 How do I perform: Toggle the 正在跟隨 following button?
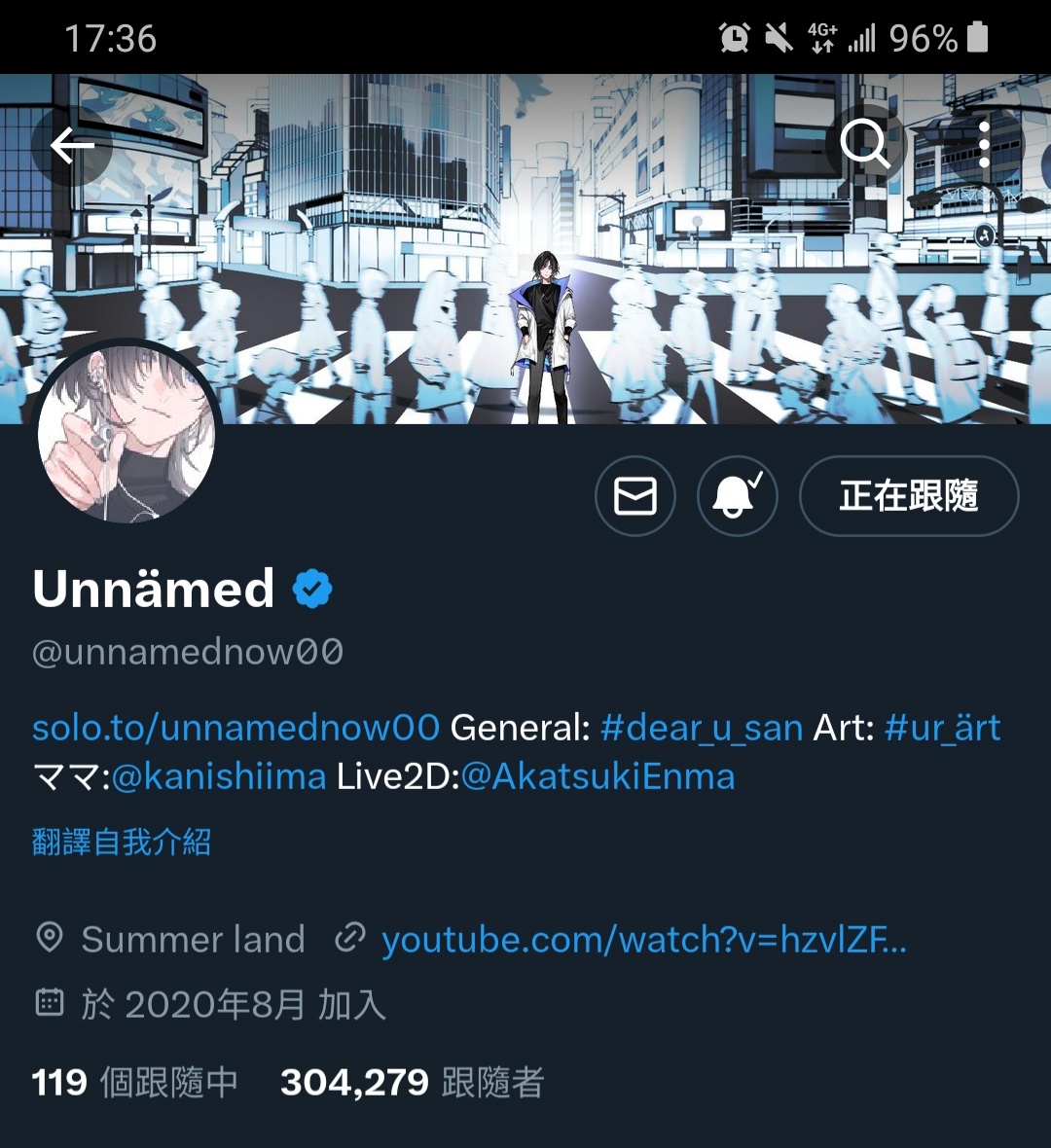[x=909, y=496]
